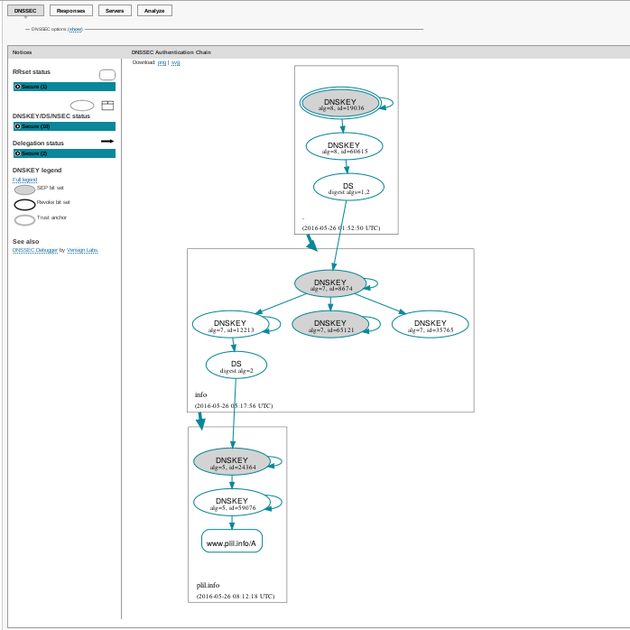Expand the Delegation status Secure (2) bar
The height and width of the screenshot is (630, 630).
pyautogui.click(x=64, y=154)
